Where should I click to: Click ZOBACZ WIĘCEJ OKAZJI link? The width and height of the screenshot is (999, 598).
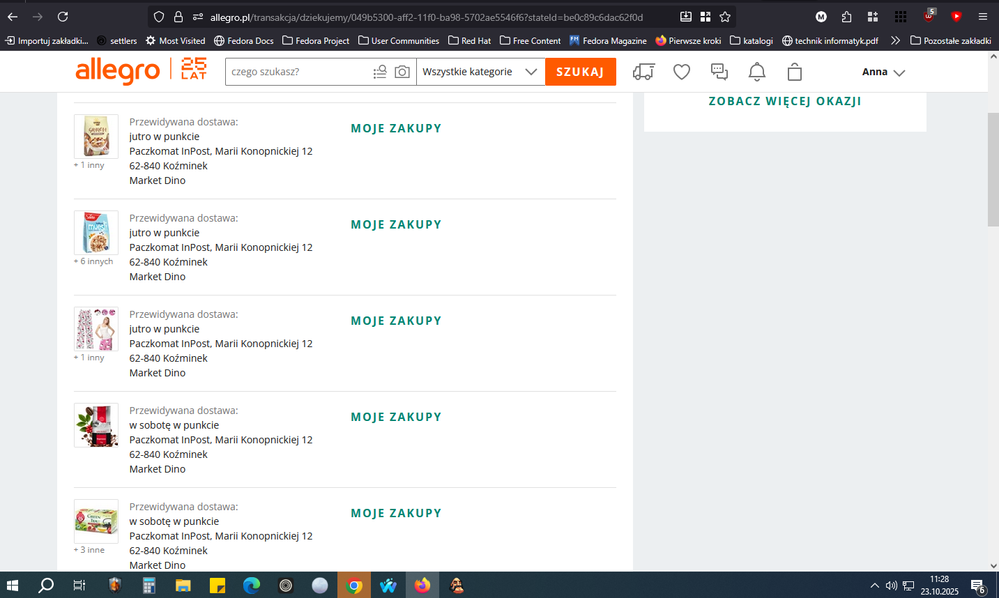pyautogui.click(x=784, y=101)
